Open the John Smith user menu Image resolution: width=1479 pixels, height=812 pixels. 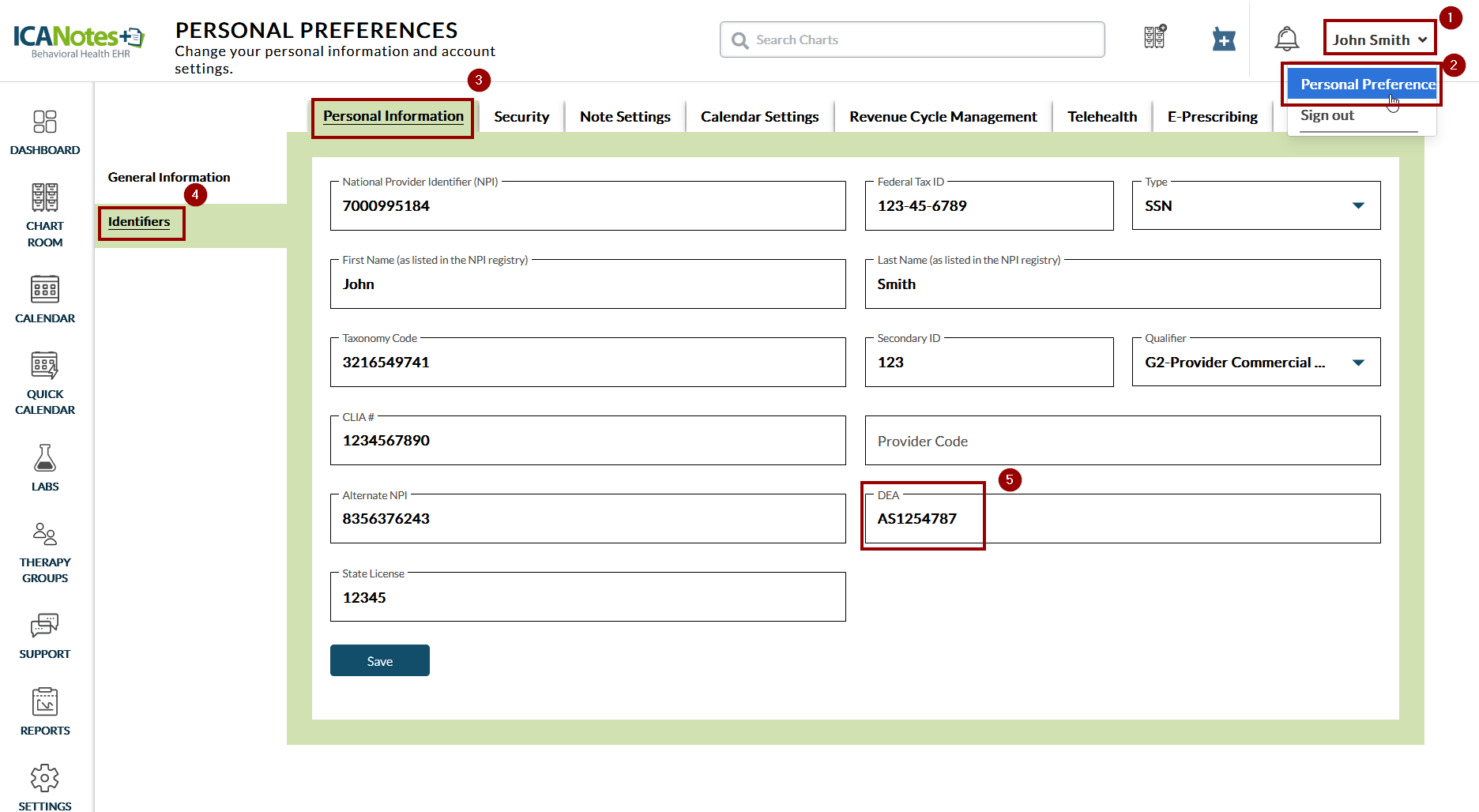tap(1379, 39)
